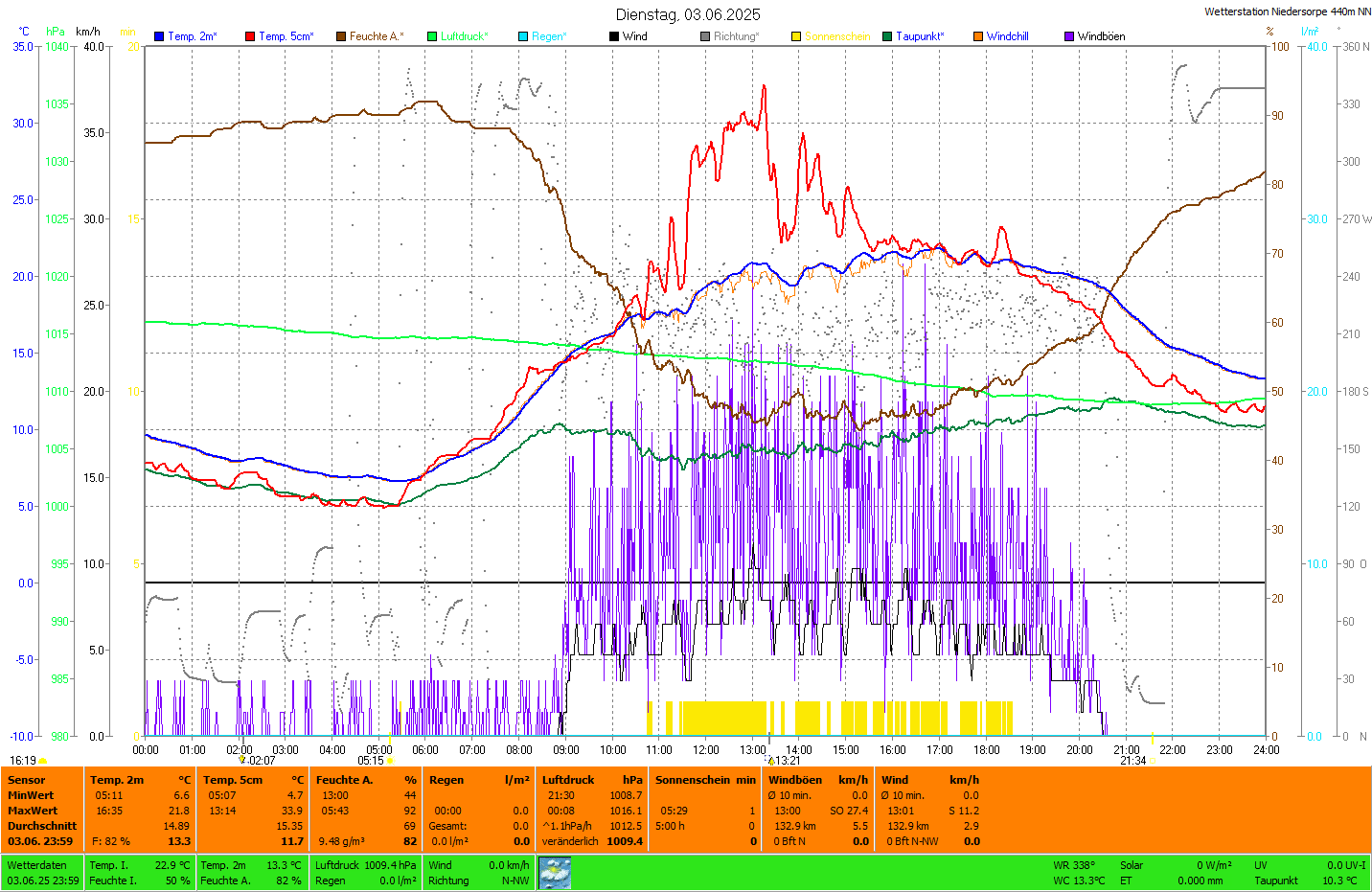The width and height of the screenshot is (1372, 892).
Task: Click the yellow Sonnenschein legend square
Action: tap(796, 36)
